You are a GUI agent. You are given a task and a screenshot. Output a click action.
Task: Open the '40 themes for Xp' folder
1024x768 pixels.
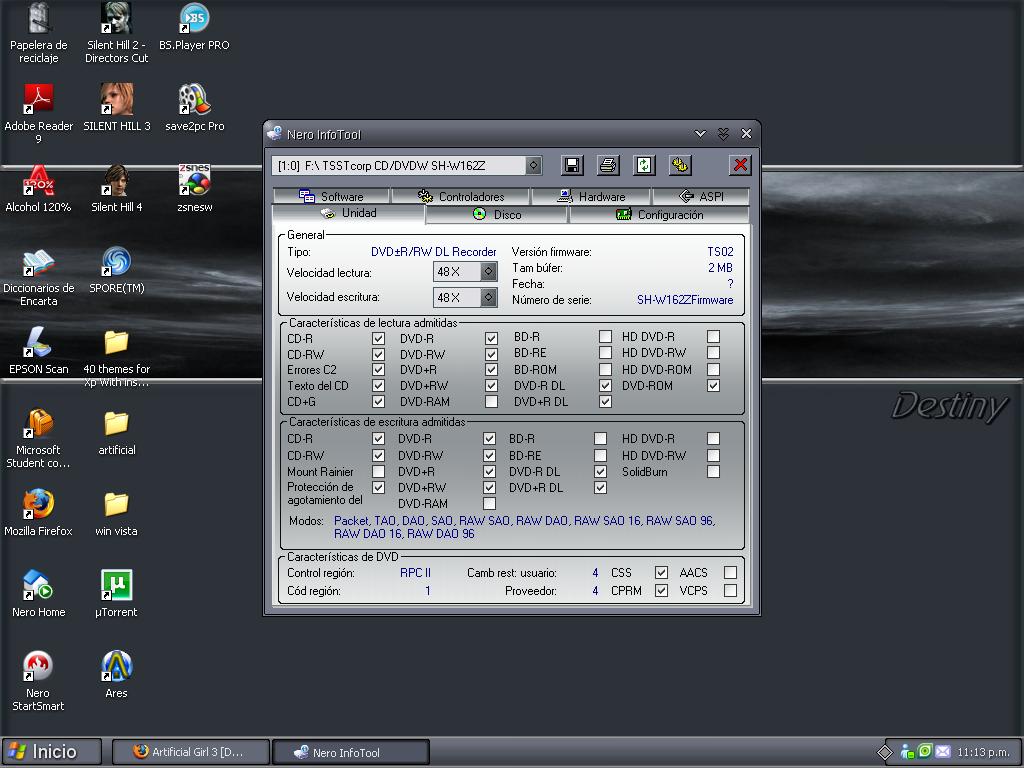pyautogui.click(x=116, y=357)
